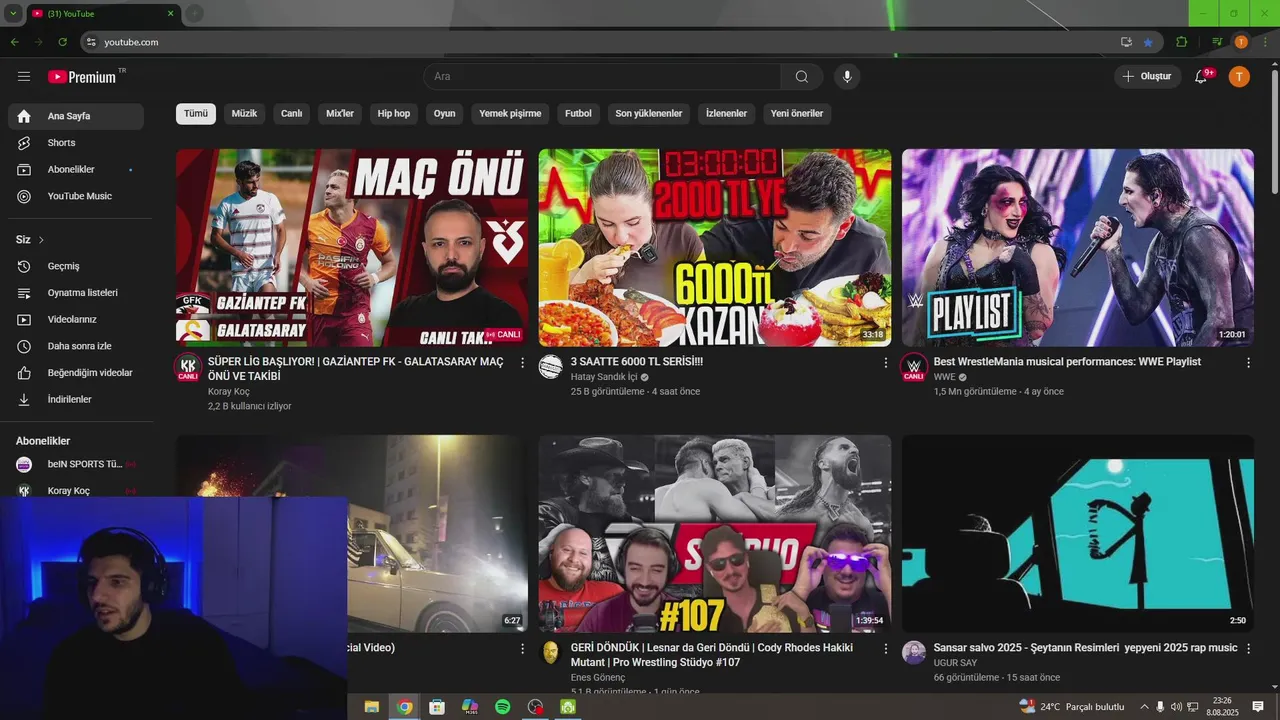Select the İzlenenler filter chip
The height and width of the screenshot is (720, 1280).
click(x=726, y=114)
